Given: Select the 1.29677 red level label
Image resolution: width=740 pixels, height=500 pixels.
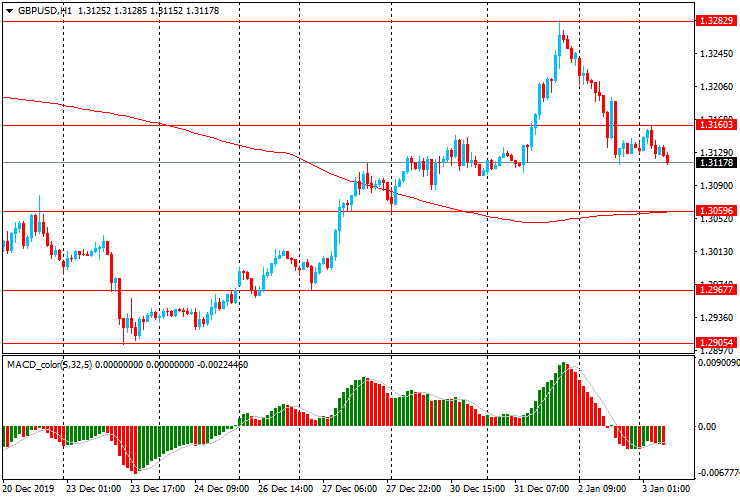Looking at the screenshot, I should tap(716, 289).
